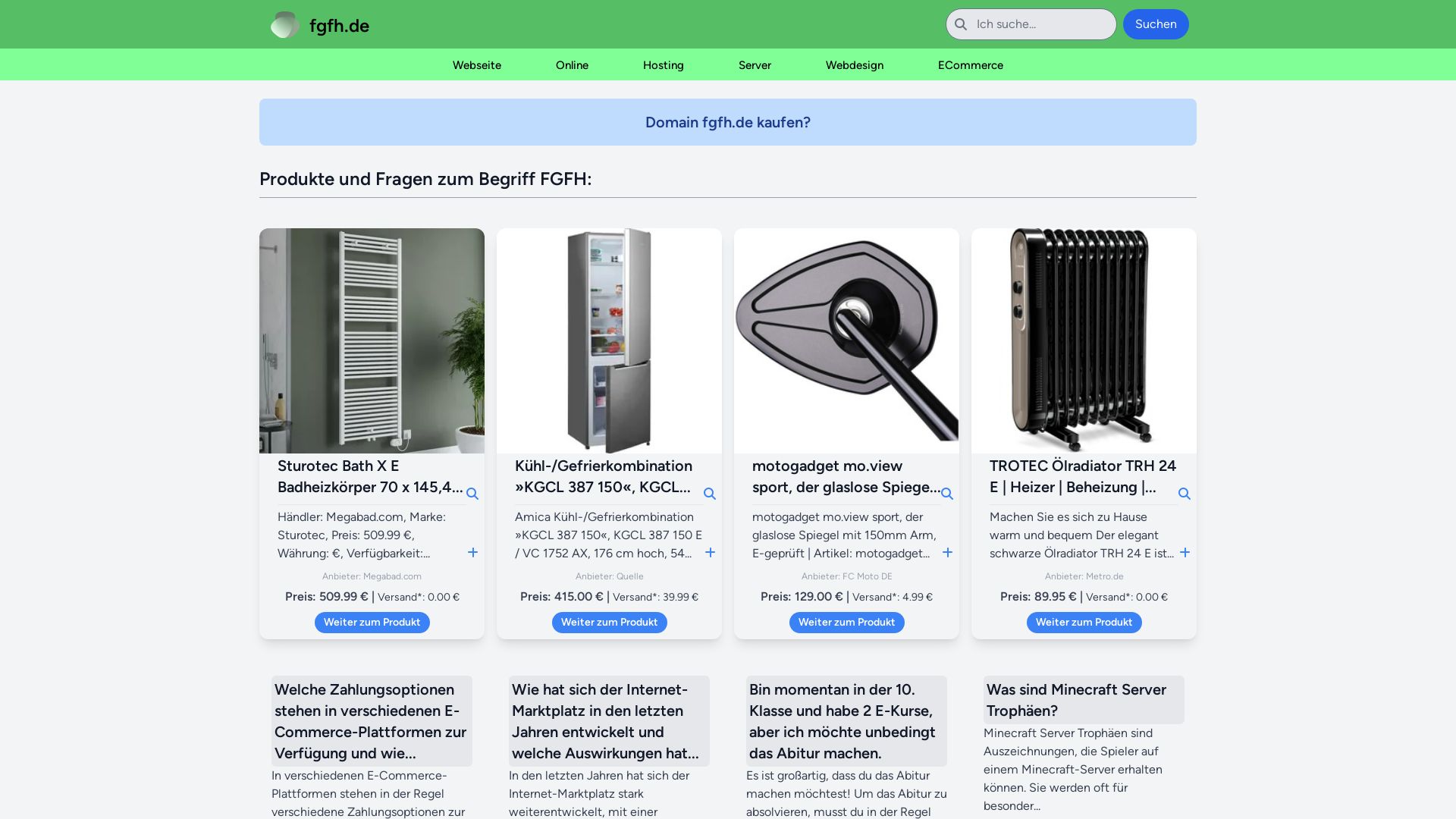
Task: Open the Hosting menu item
Action: [663, 65]
